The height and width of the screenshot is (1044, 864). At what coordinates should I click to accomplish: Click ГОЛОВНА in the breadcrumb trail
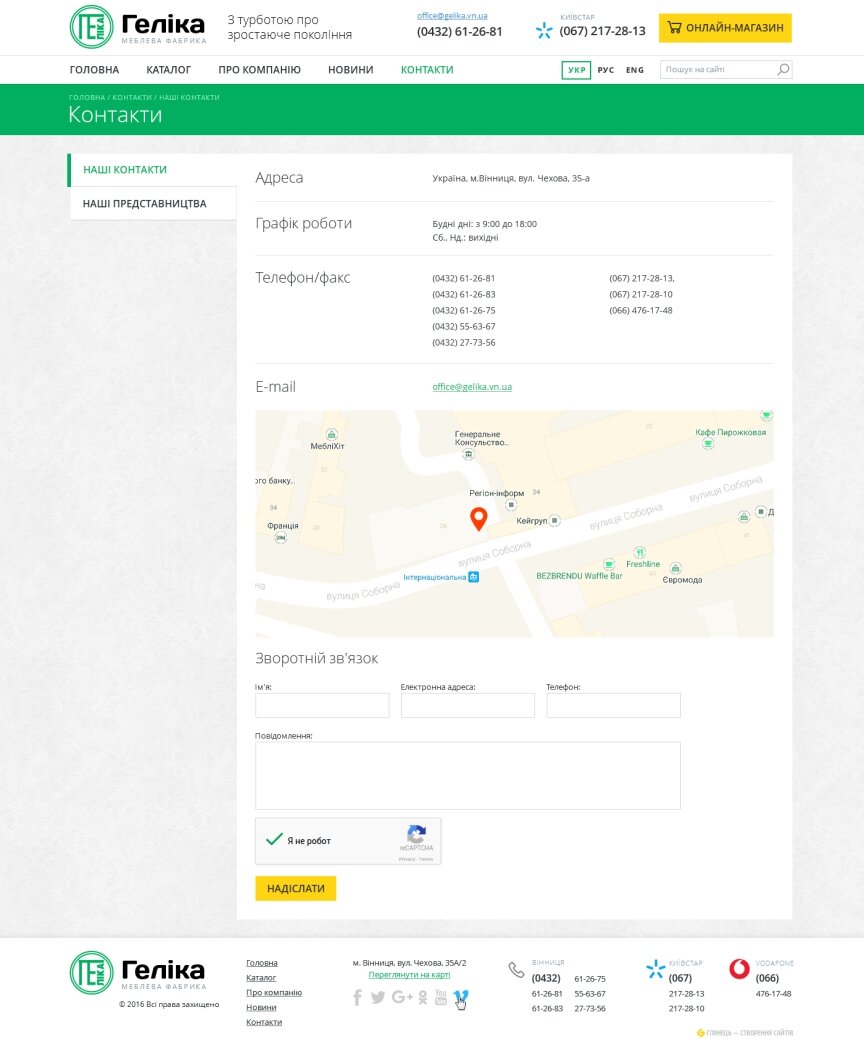(x=87, y=97)
